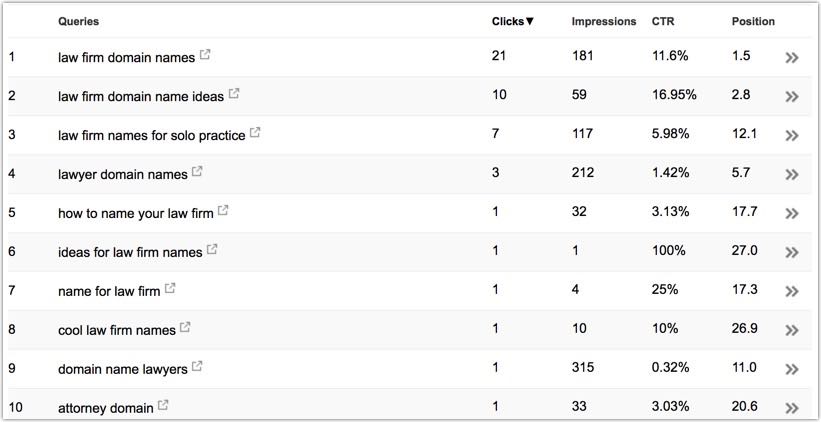Screen dimensions: 821x422
Task: Expand details arrow for 'law firm domain names' row
Action: point(792,58)
